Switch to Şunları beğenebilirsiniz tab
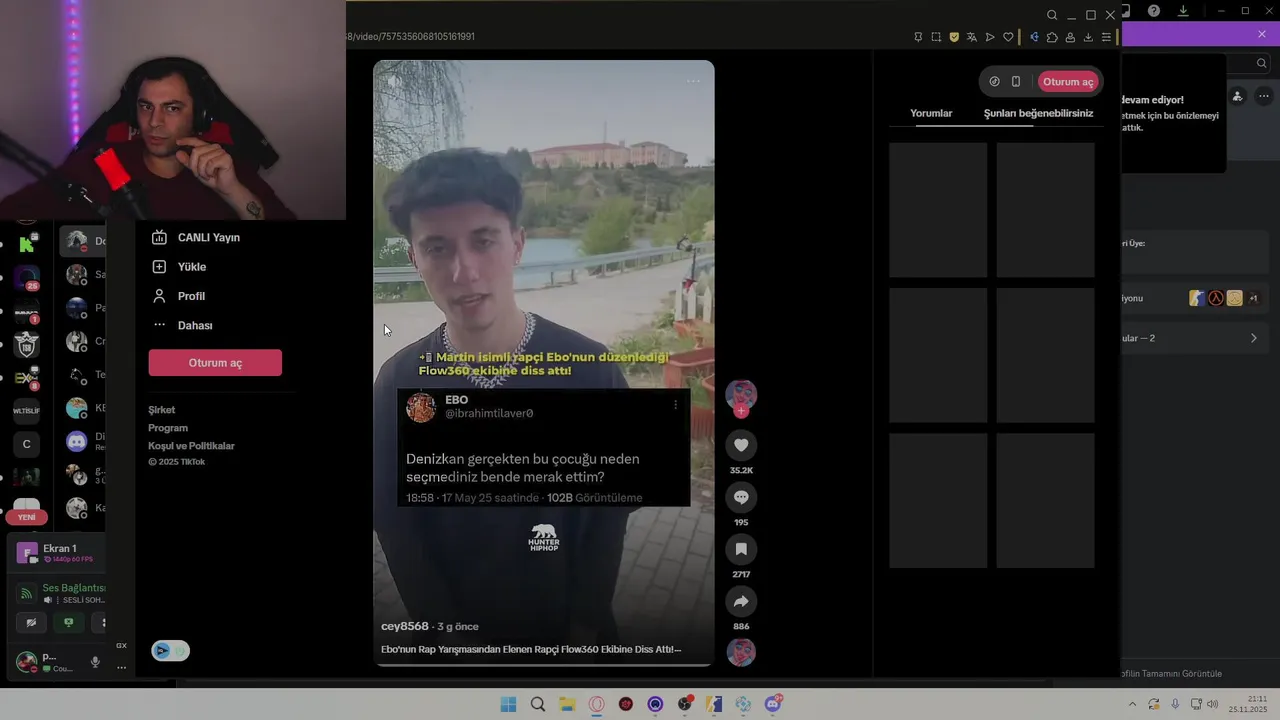The height and width of the screenshot is (720, 1280). (x=1038, y=113)
